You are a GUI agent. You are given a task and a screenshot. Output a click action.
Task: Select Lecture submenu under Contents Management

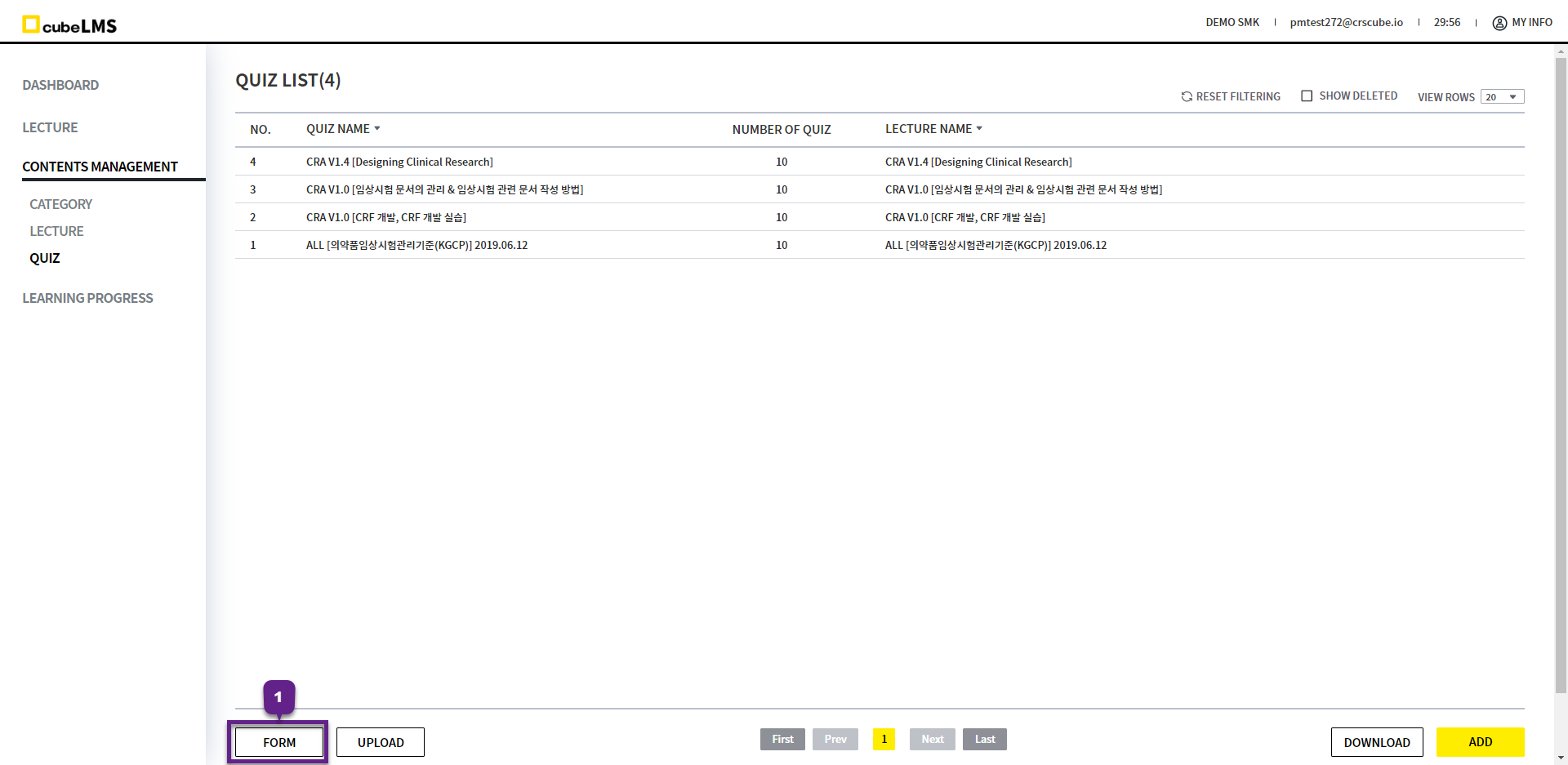tap(57, 231)
